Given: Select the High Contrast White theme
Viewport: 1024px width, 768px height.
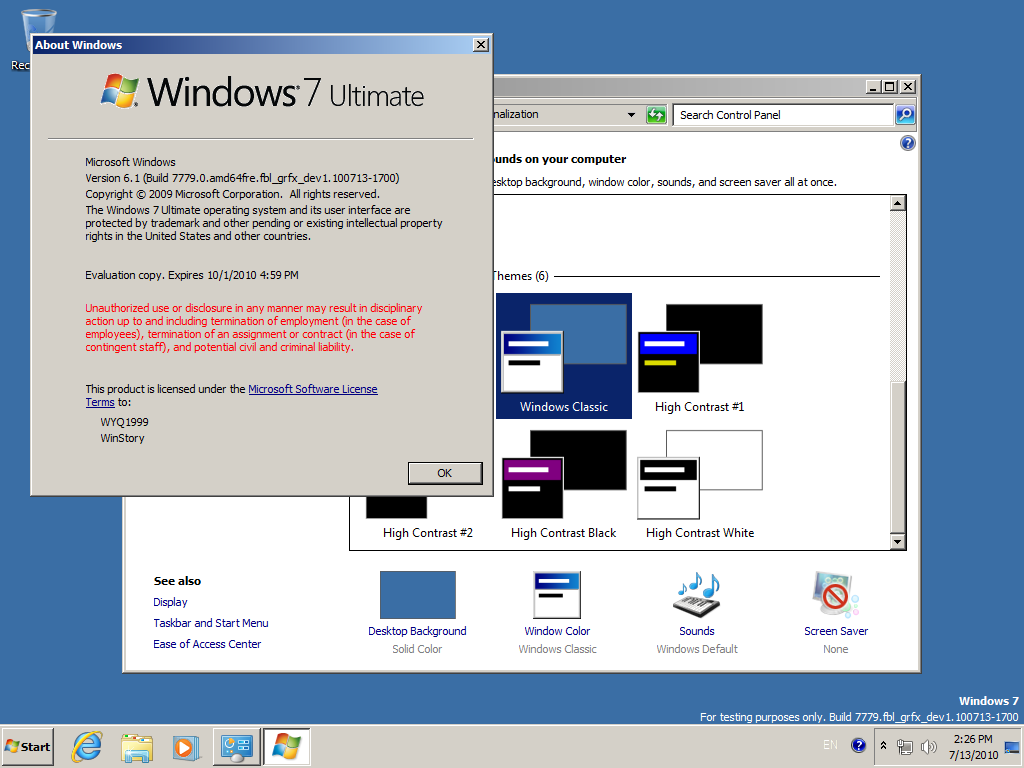Looking at the screenshot, I should [699, 485].
